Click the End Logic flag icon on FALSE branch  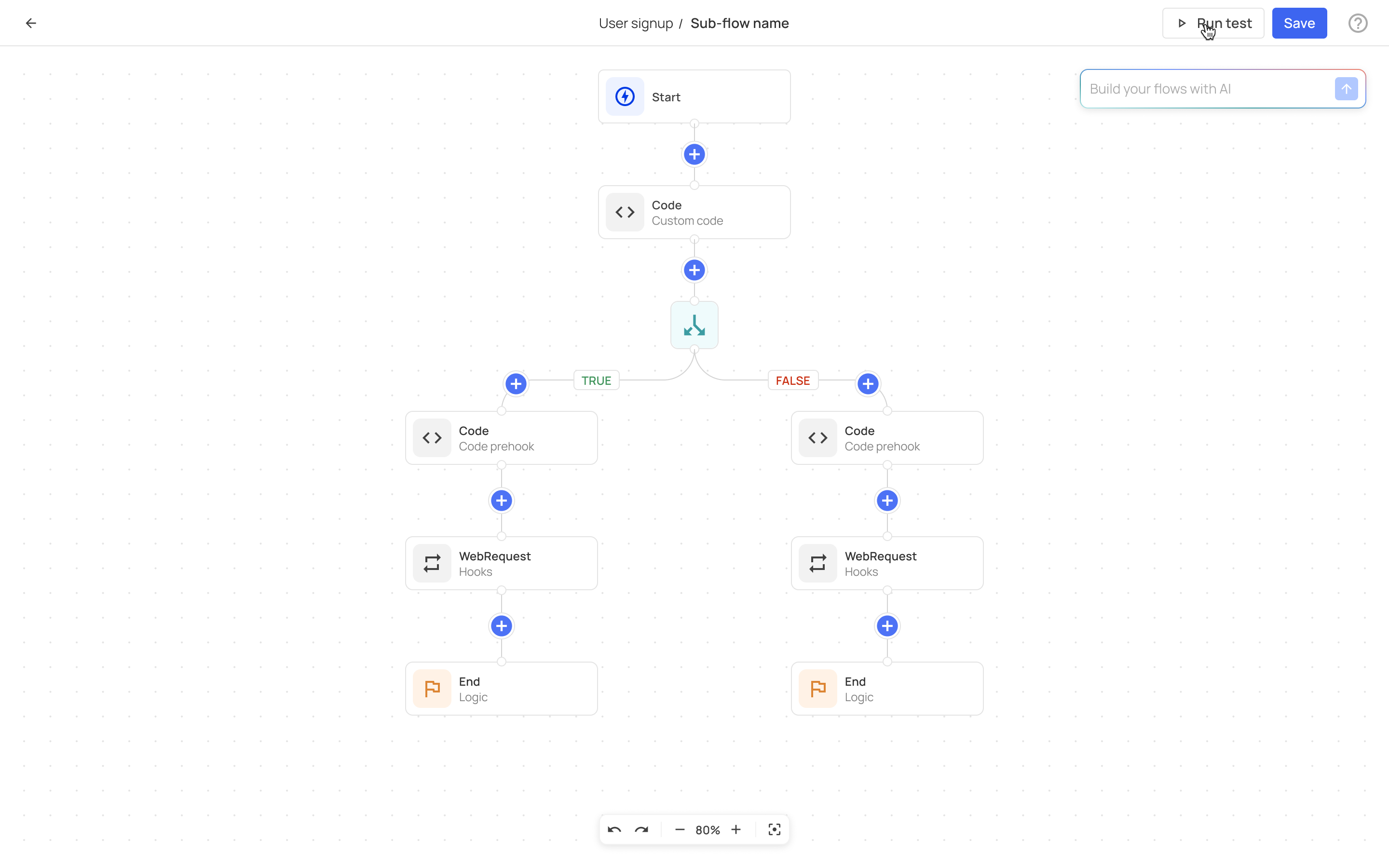[x=817, y=688]
